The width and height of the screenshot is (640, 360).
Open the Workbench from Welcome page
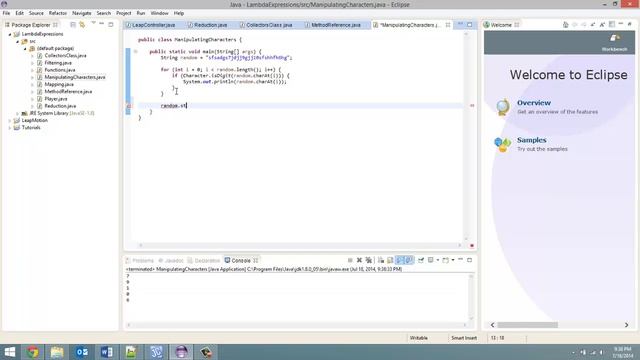click(615, 42)
